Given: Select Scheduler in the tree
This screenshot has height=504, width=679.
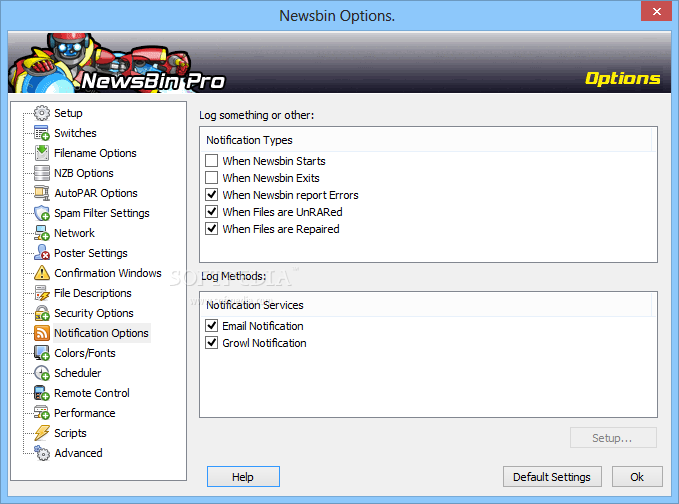Looking at the screenshot, I should point(78,373).
